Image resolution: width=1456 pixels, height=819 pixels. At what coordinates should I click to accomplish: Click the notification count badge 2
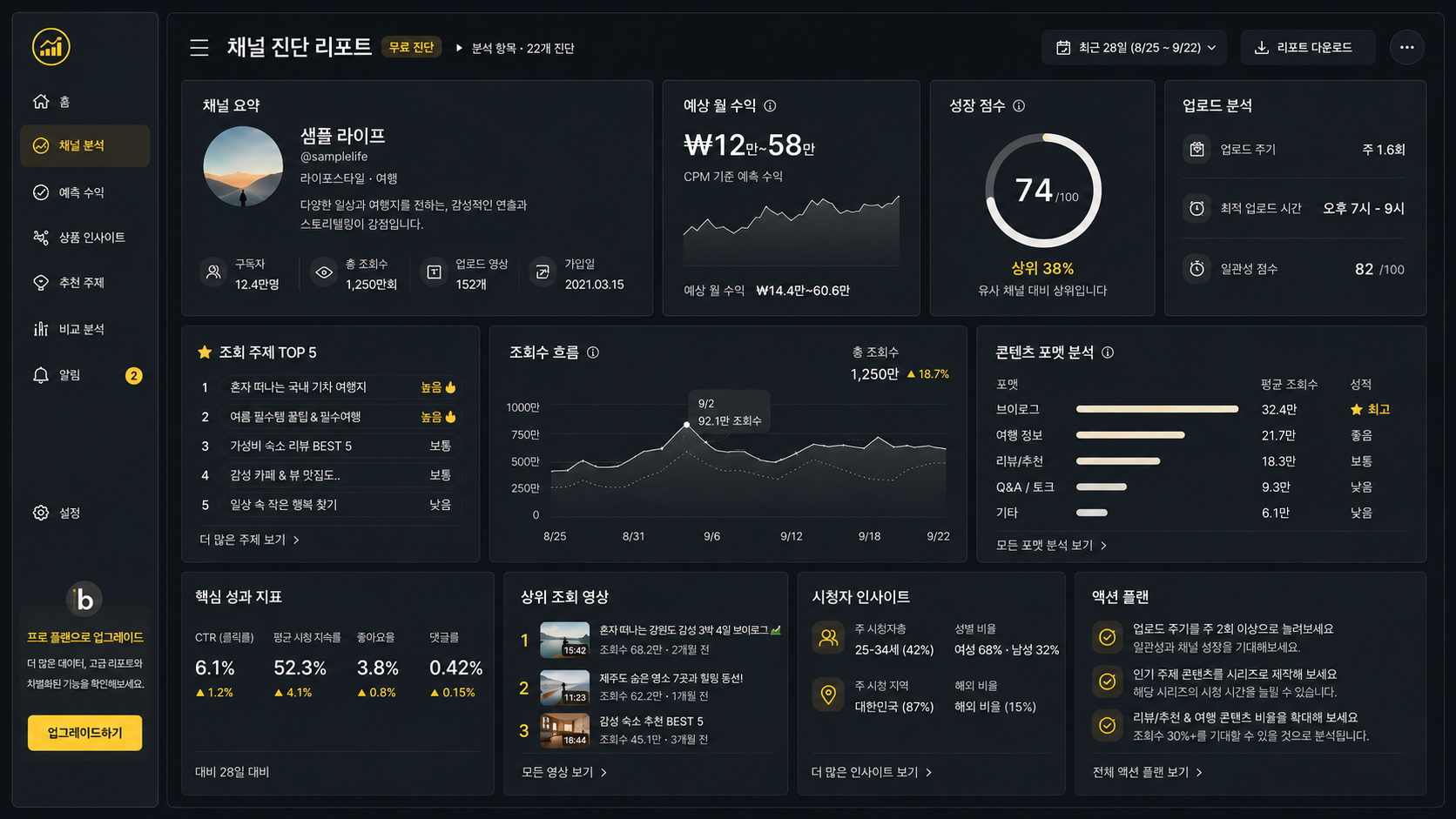click(133, 376)
